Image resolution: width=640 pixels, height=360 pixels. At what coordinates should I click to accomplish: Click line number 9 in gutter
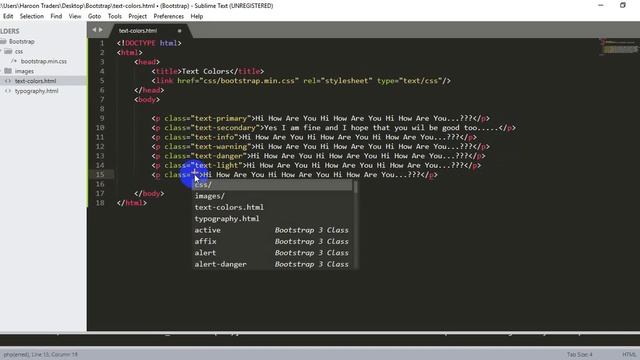102,118
